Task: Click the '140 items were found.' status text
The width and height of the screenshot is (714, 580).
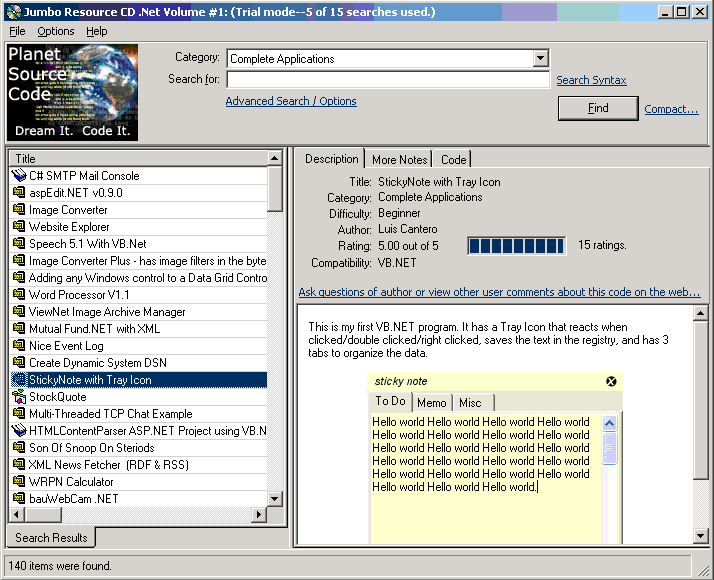Action: coord(60,566)
